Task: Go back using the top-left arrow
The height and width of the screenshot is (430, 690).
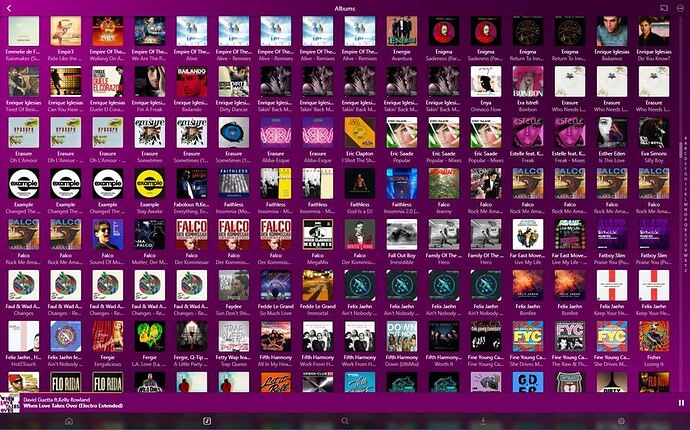Action: (9, 8)
